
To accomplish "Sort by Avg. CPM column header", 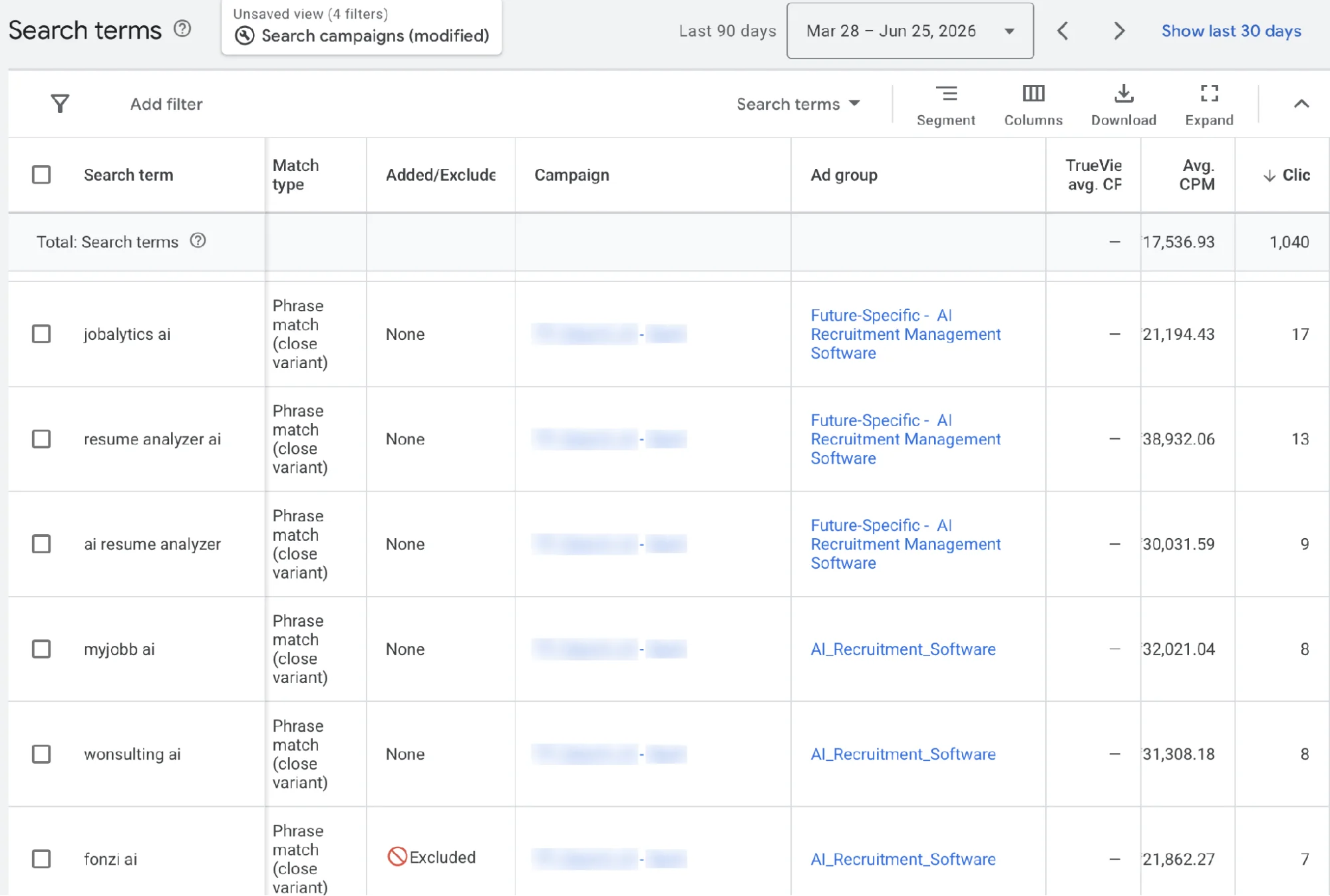I will pyautogui.click(x=1197, y=175).
